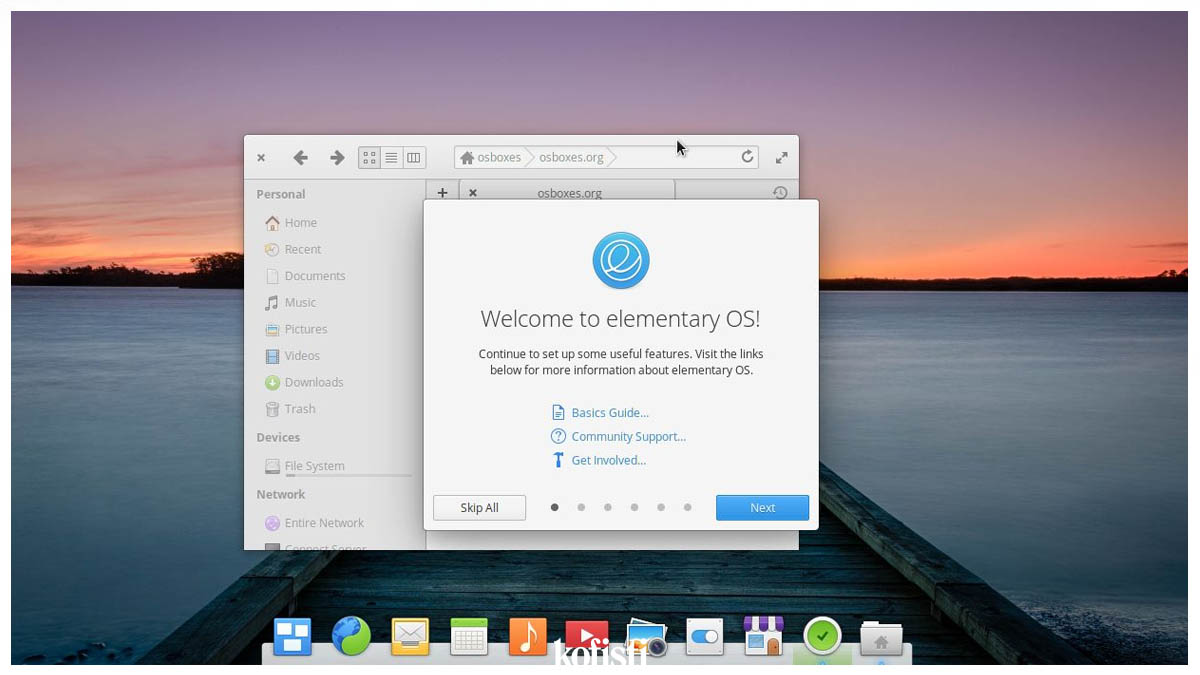This screenshot has height=675, width=1200.
Task: Select the osboxes.org tab in Files
Action: pos(569,193)
